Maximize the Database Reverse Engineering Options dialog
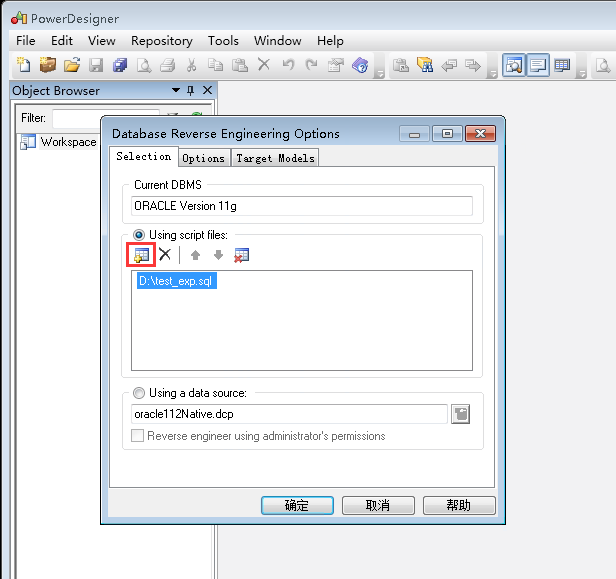The width and height of the screenshot is (616, 579). click(x=447, y=134)
